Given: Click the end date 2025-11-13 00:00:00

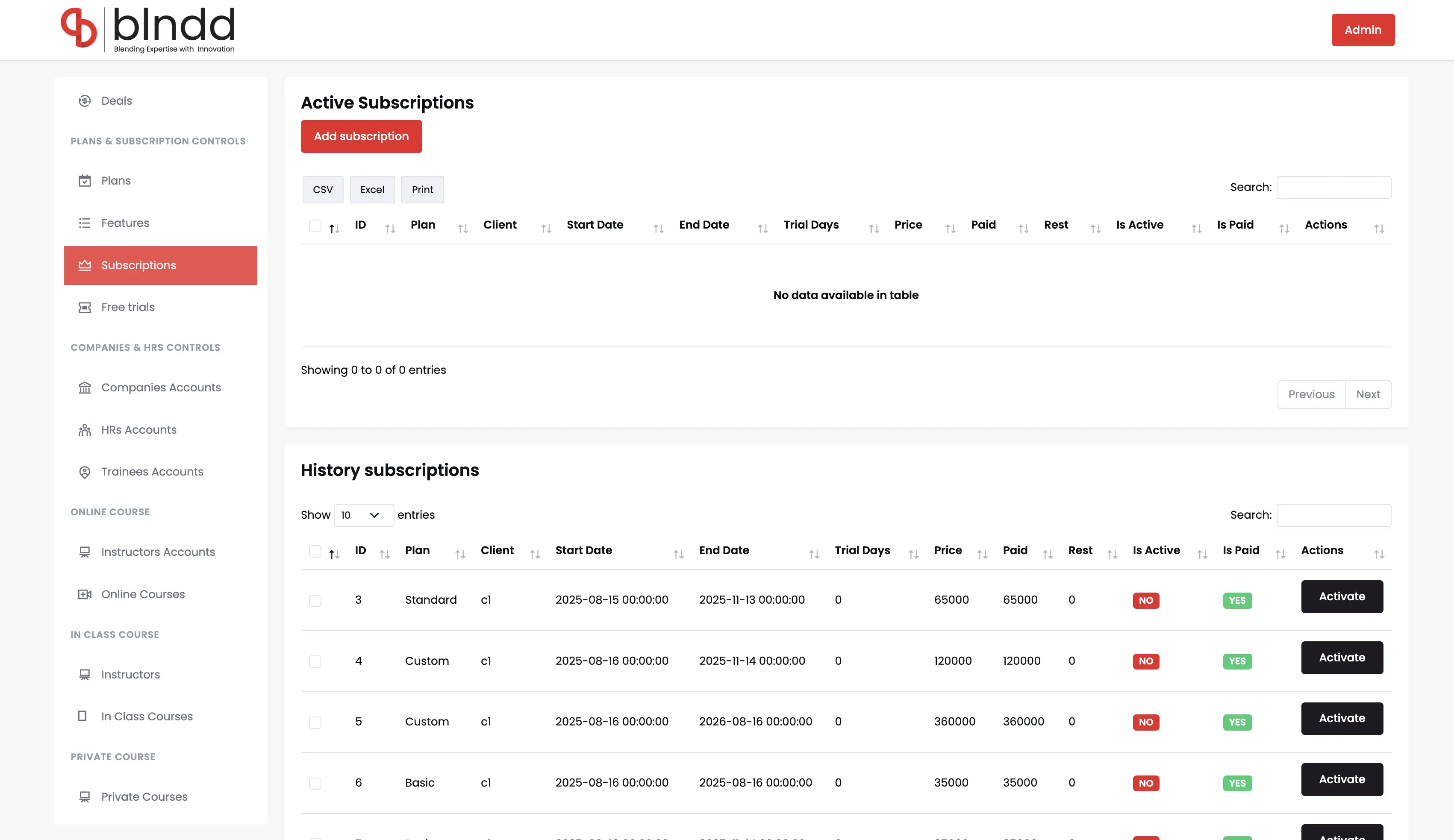Looking at the screenshot, I should coord(752,600).
